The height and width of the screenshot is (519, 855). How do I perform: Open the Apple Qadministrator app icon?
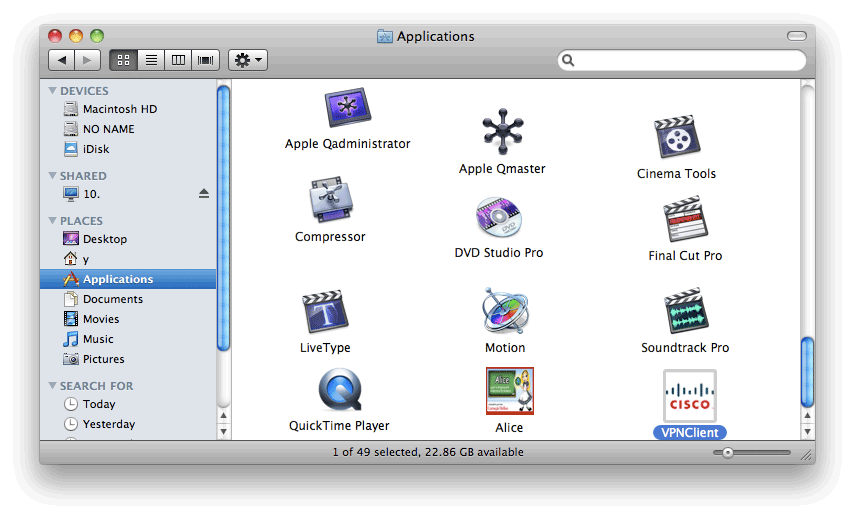tap(347, 107)
